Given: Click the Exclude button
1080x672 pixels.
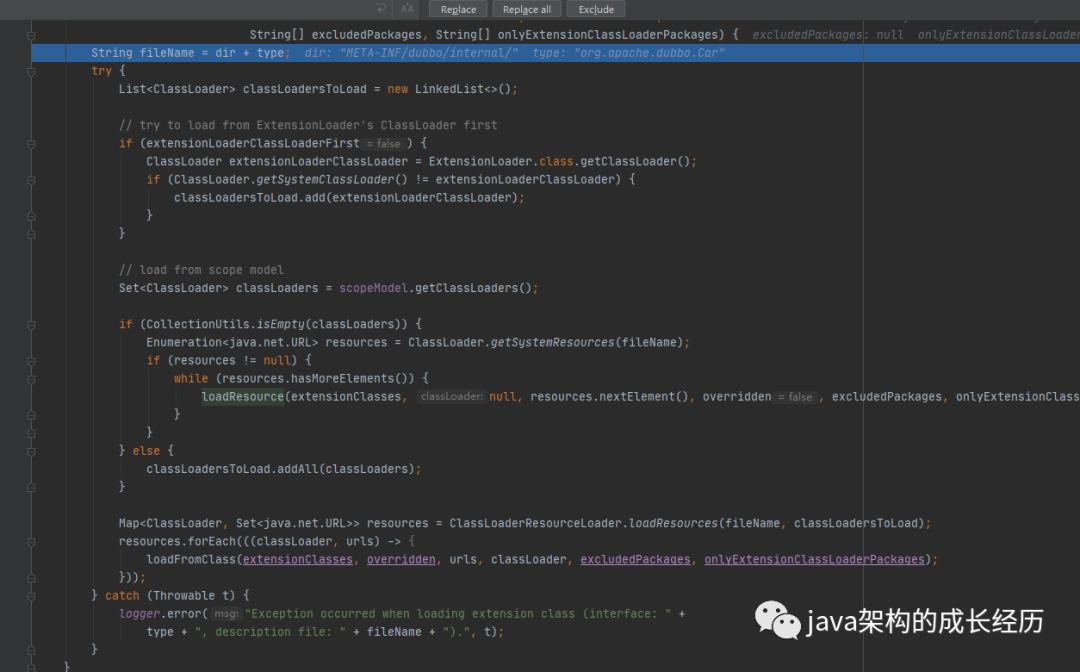Looking at the screenshot, I should click(596, 9).
